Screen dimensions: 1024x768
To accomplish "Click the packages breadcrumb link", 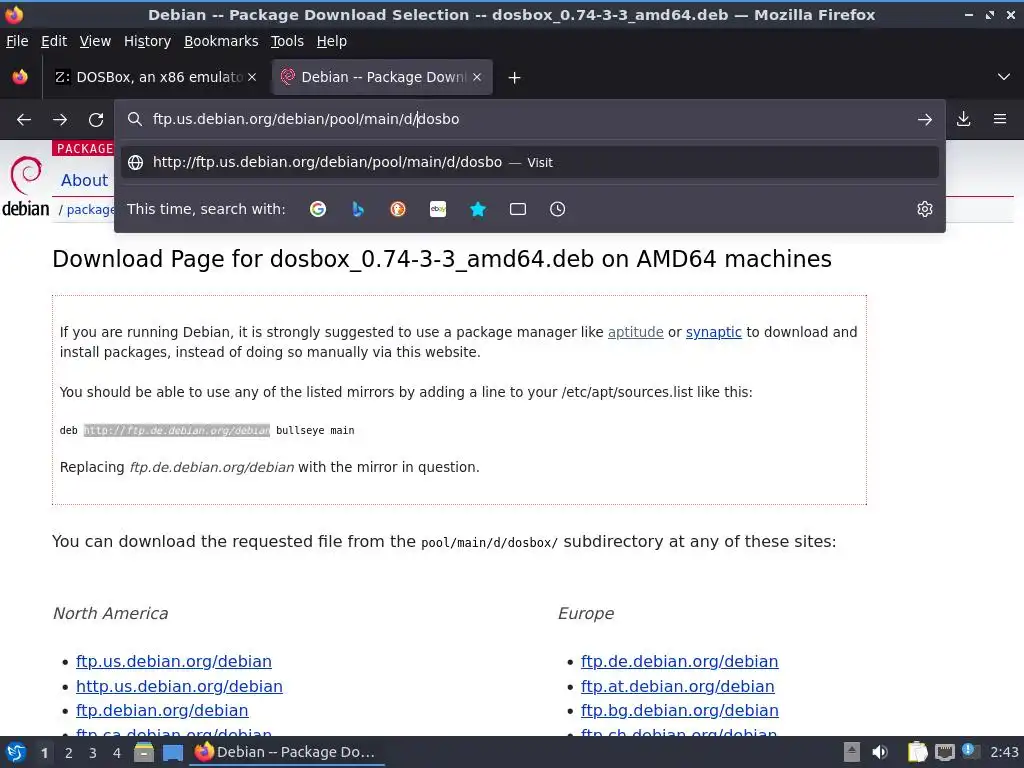I will (x=91, y=210).
